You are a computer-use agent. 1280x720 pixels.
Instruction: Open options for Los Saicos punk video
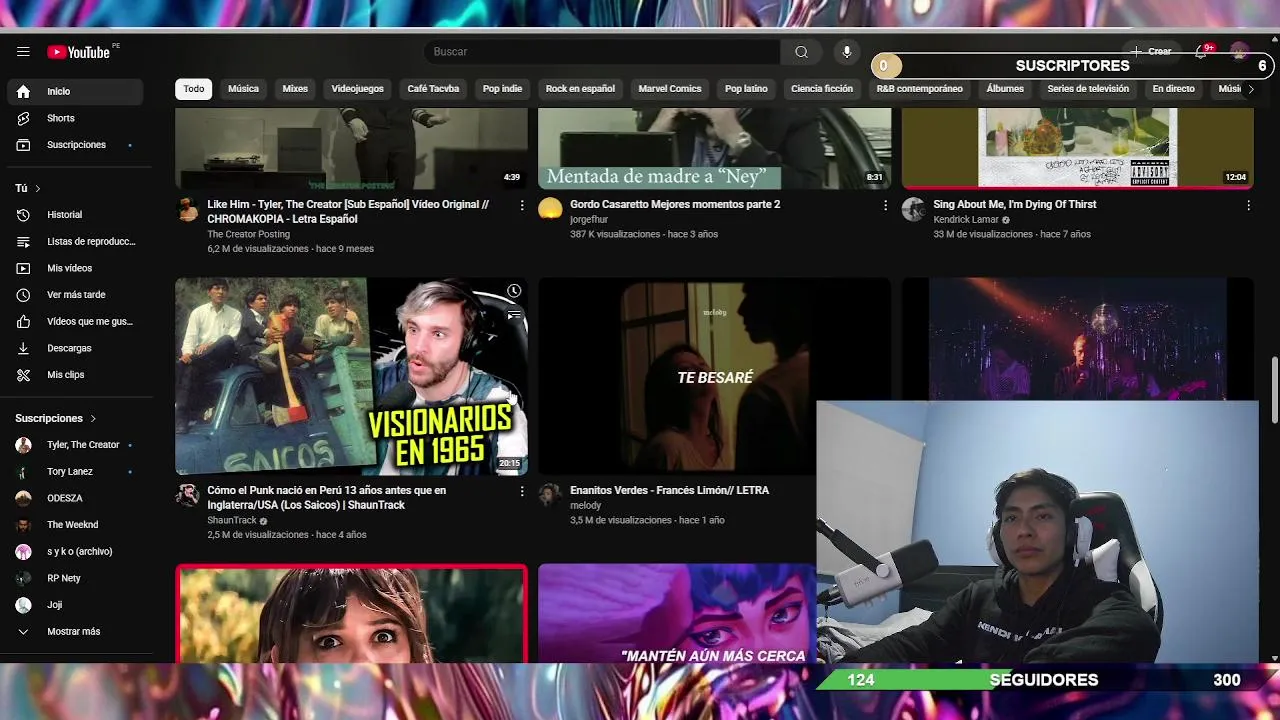click(521, 491)
